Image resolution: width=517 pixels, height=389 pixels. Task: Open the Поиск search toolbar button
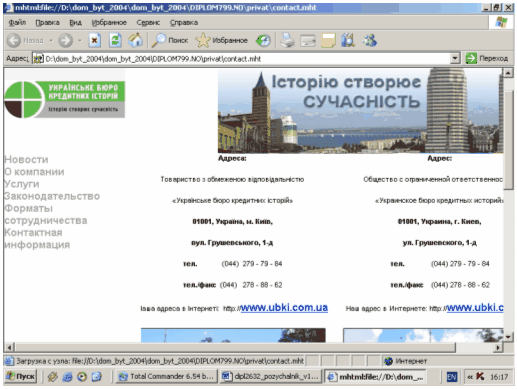[x=170, y=40]
